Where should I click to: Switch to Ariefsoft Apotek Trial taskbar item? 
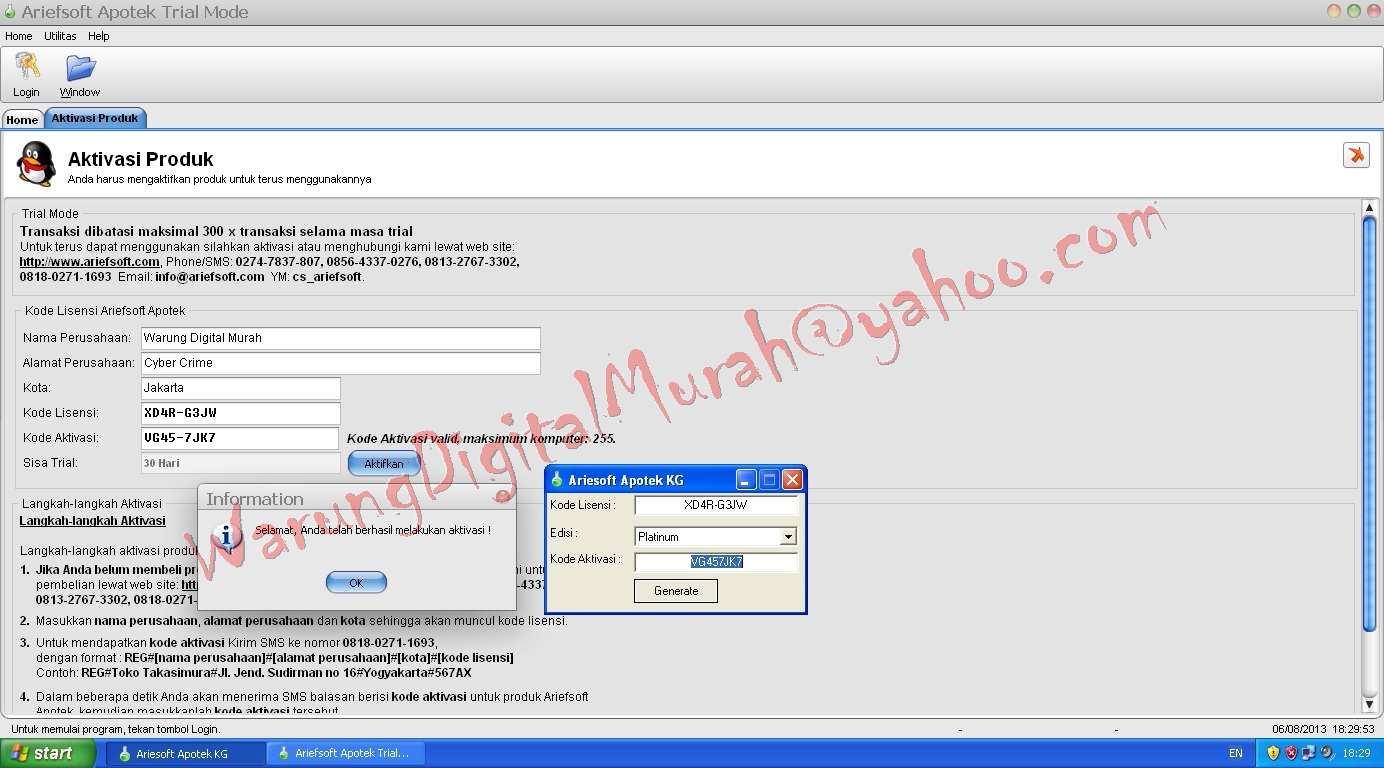[x=346, y=753]
